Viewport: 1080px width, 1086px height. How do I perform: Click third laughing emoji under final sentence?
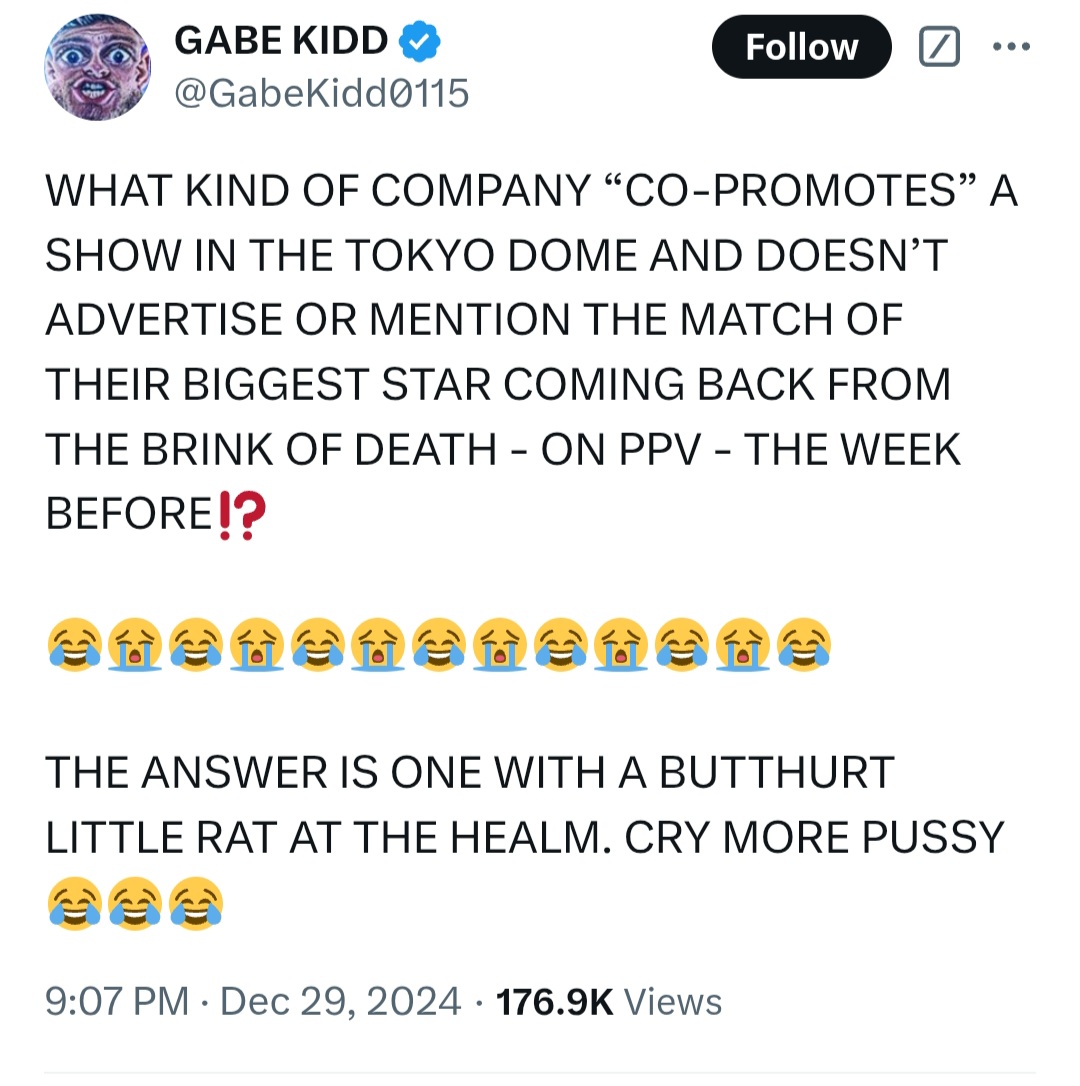point(196,902)
